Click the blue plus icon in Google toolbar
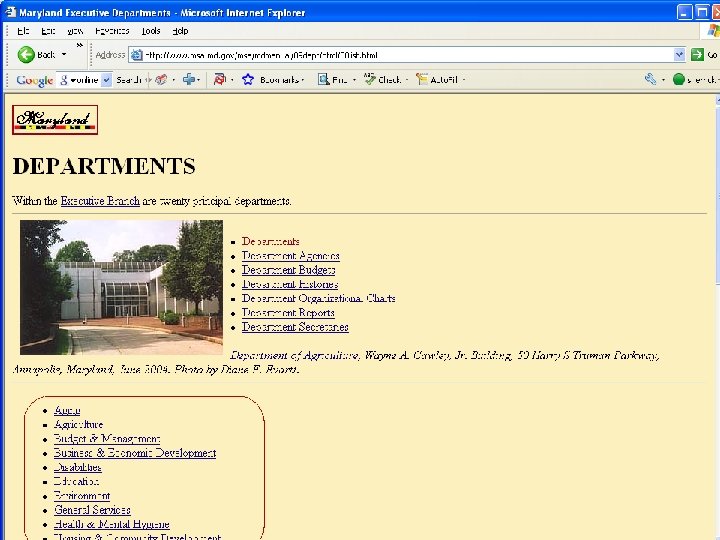 (x=188, y=79)
